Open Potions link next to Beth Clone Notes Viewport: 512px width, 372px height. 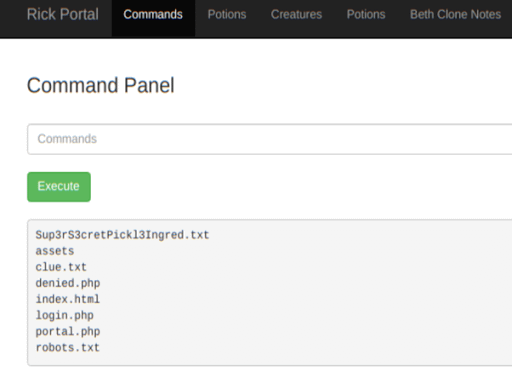pos(366,15)
